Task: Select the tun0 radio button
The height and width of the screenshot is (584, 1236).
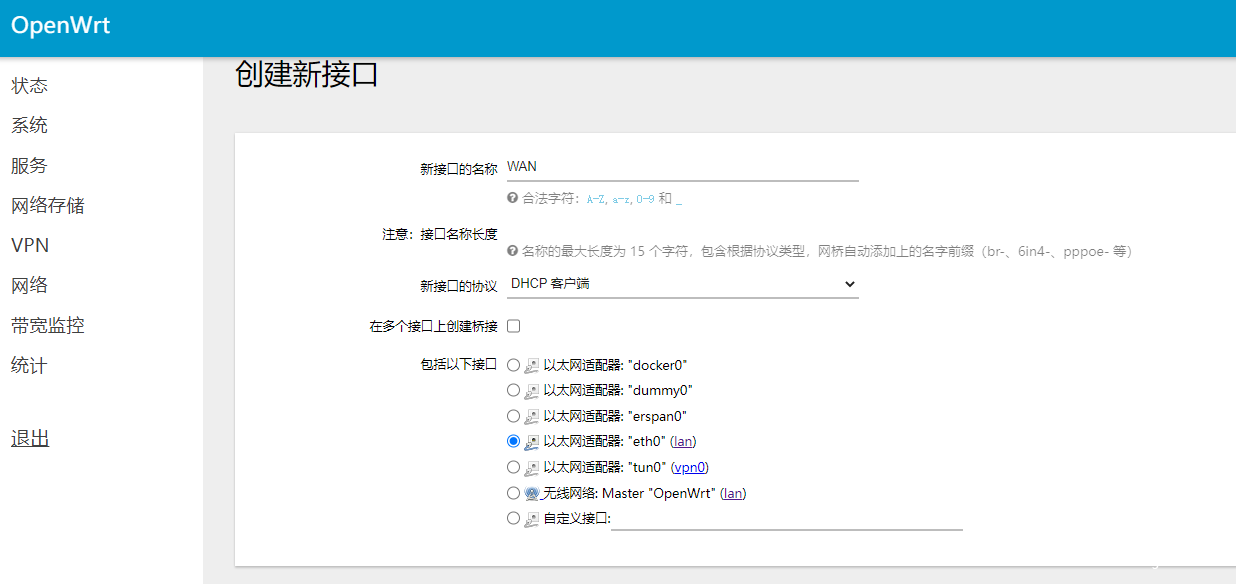Action: pos(514,467)
